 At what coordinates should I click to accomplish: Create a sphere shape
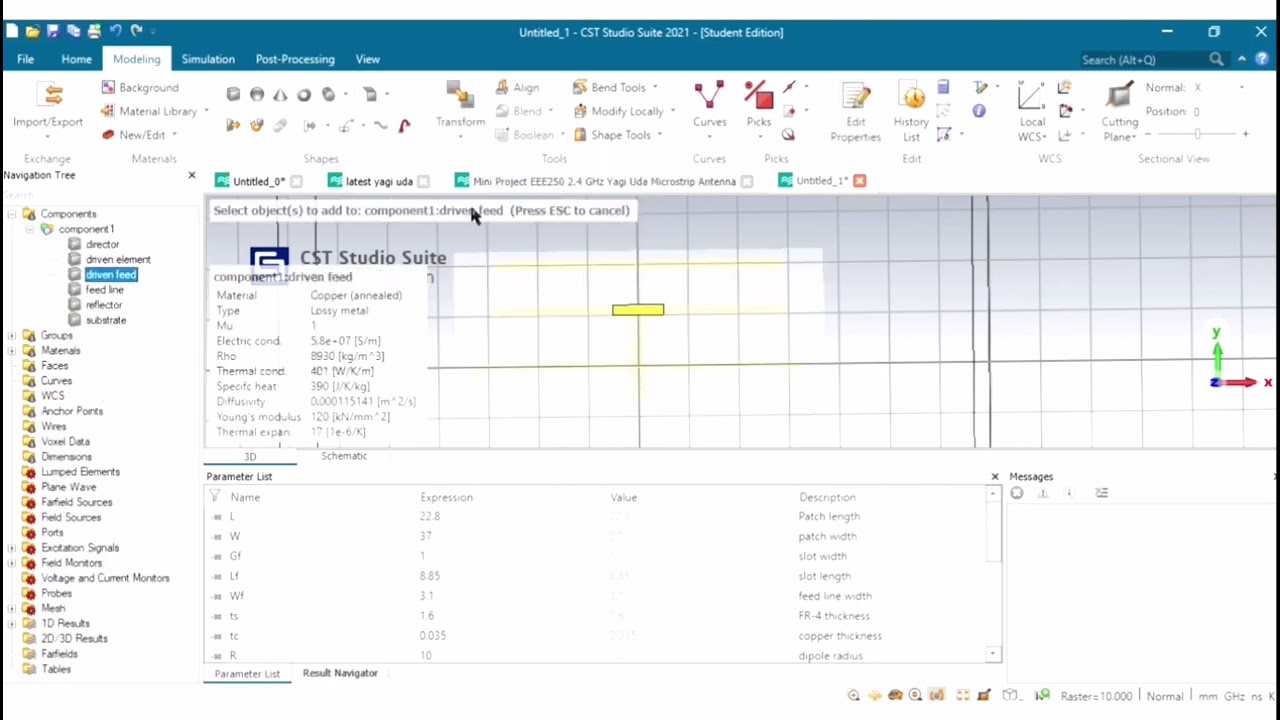tap(257, 94)
